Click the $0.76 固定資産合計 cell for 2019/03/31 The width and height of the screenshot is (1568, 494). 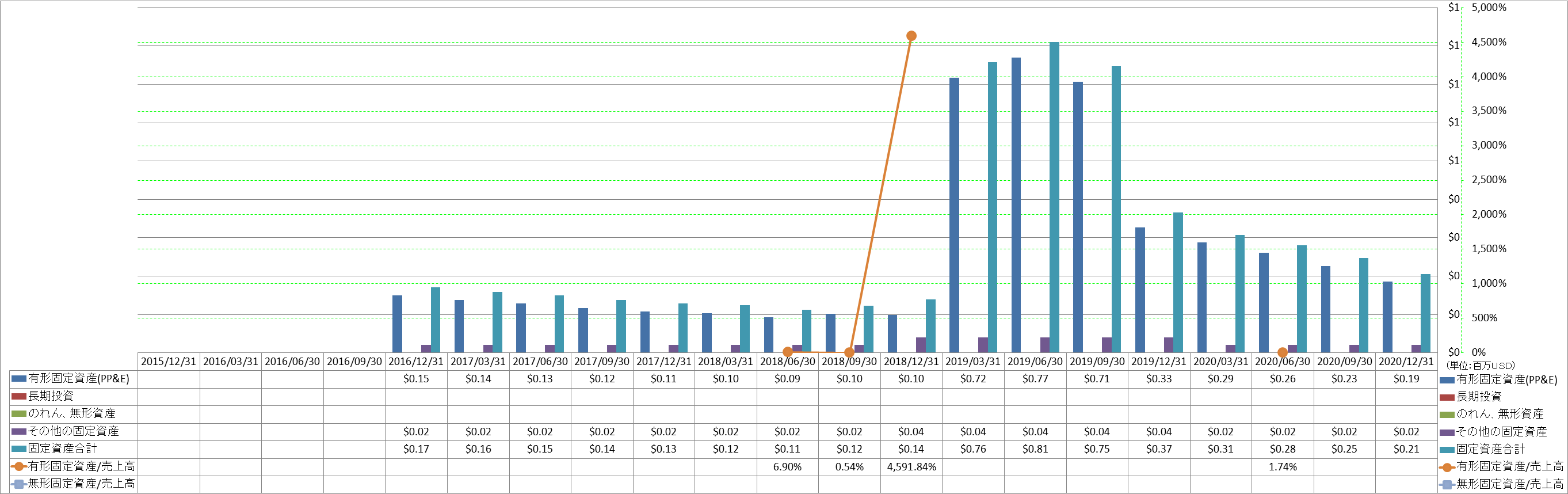point(973,449)
